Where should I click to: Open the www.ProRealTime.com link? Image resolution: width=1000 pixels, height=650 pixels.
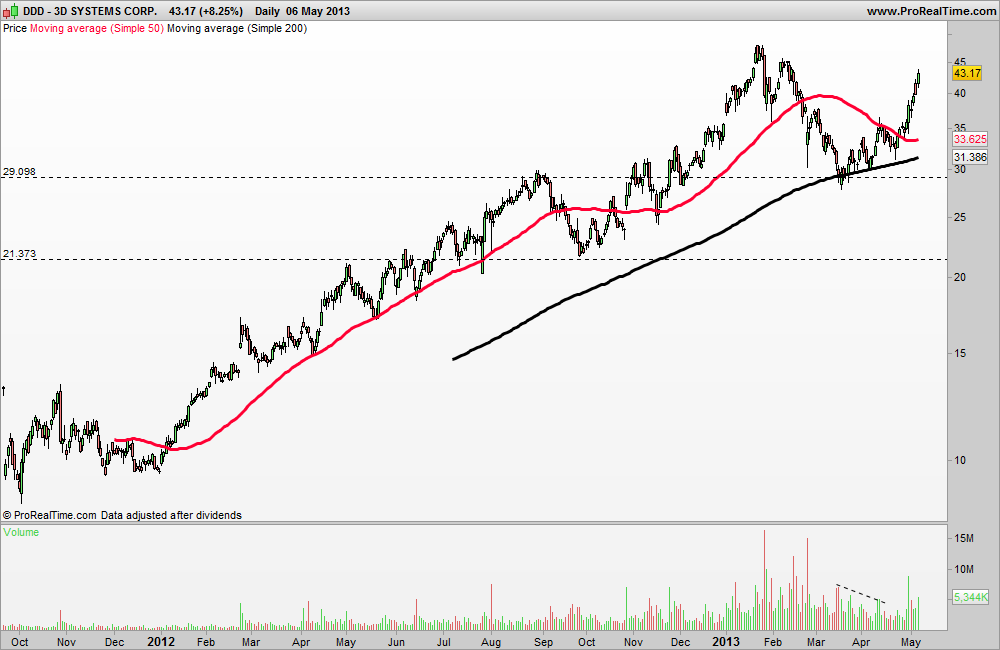coord(931,11)
